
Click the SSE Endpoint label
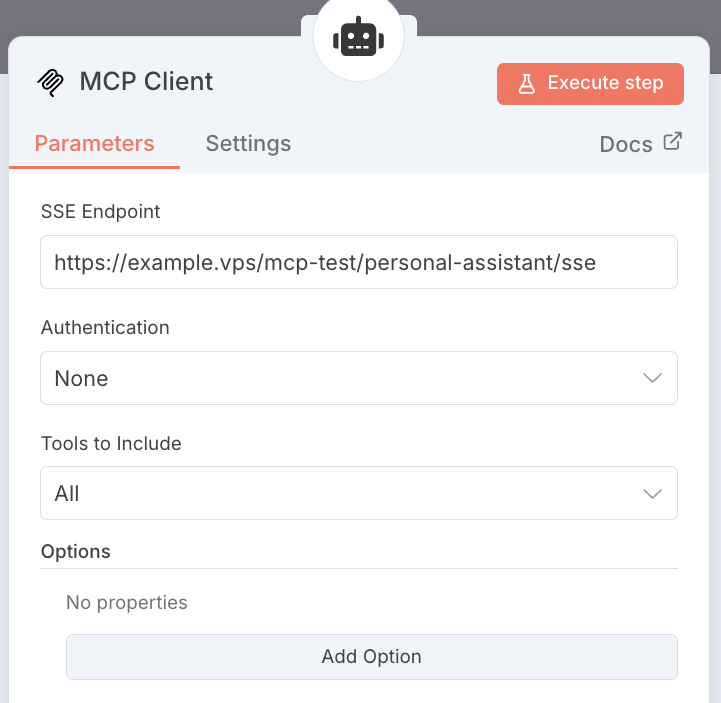click(100, 212)
